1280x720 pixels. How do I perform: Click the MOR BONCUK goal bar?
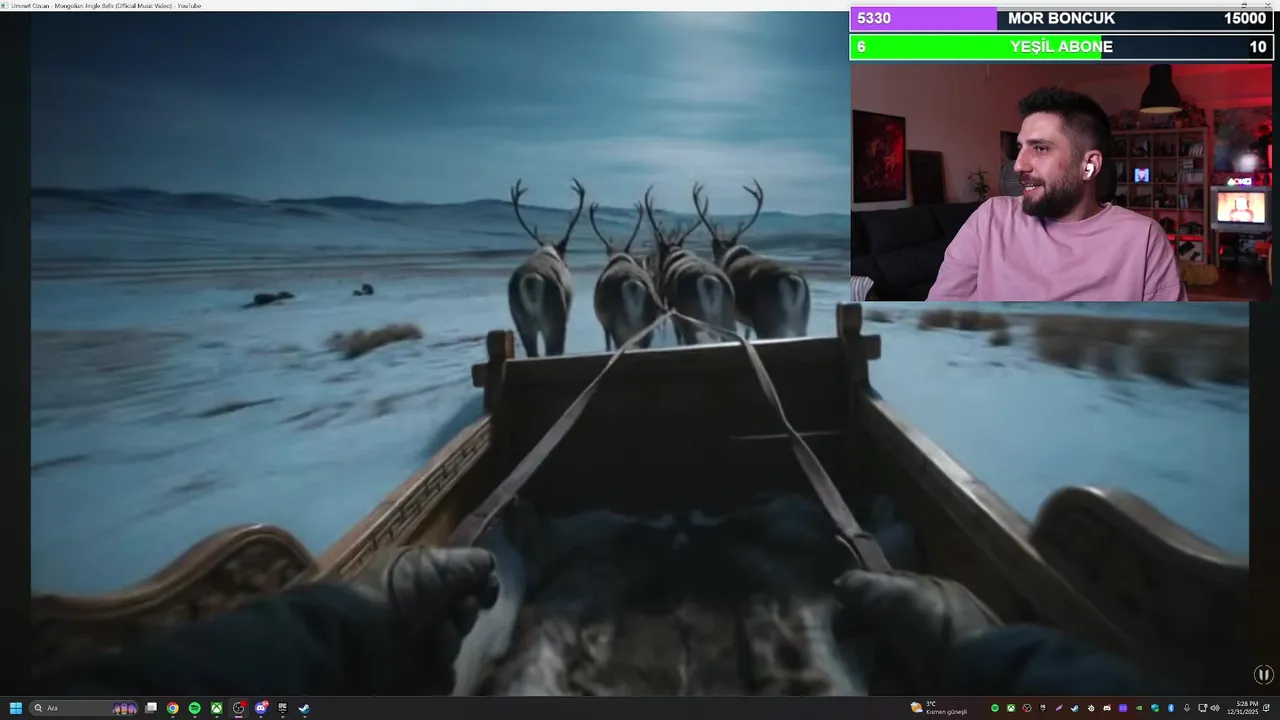[1061, 19]
